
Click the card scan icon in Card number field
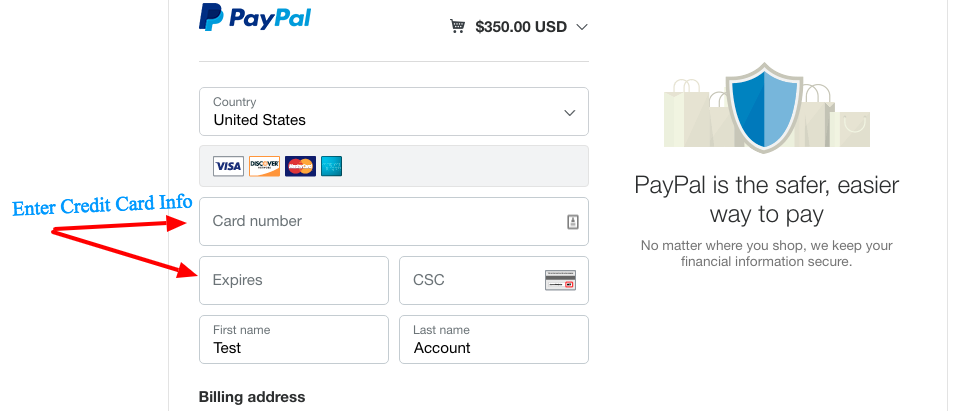(x=573, y=222)
